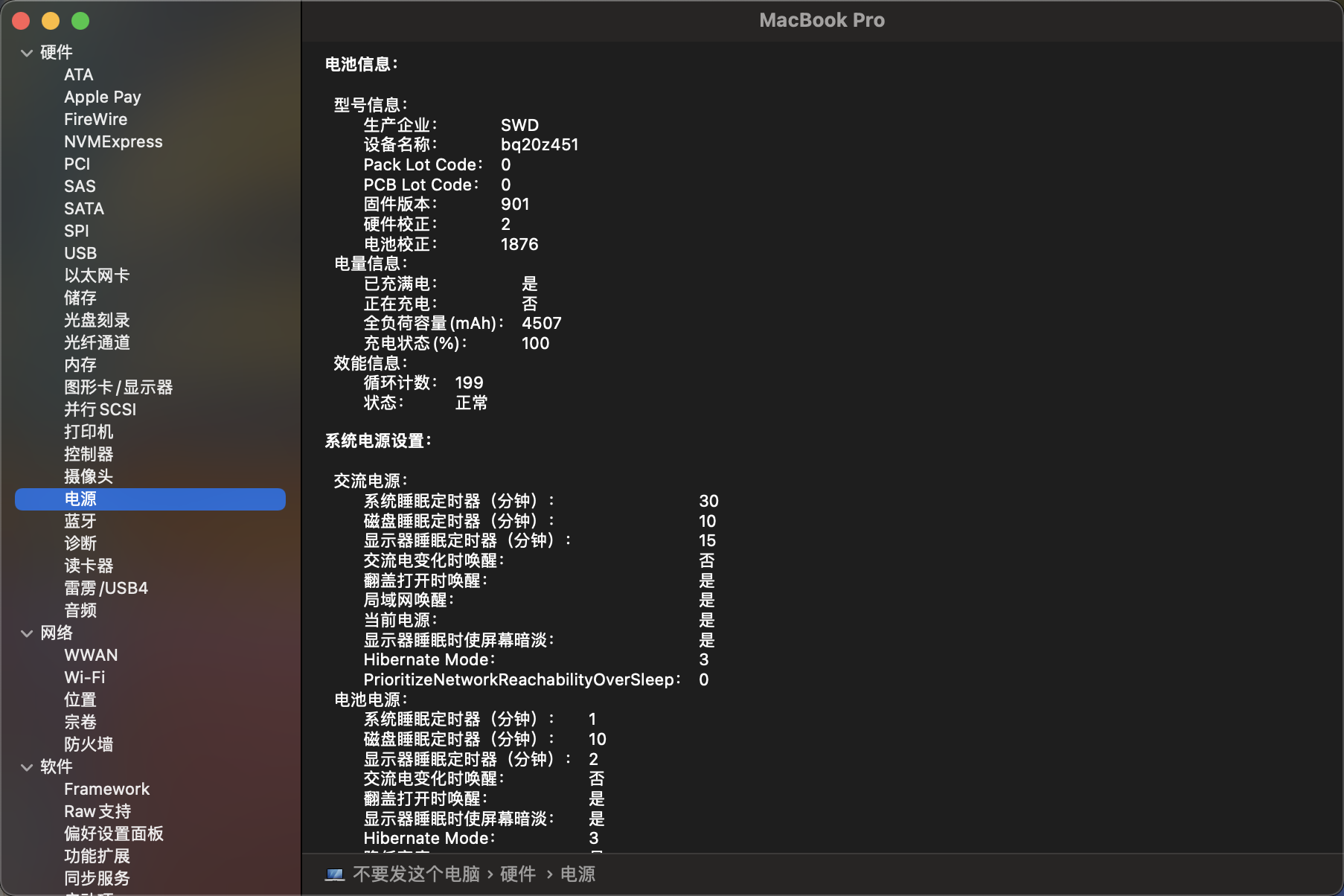
Task: Open 蓝牙 information
Action: point(80,522)
